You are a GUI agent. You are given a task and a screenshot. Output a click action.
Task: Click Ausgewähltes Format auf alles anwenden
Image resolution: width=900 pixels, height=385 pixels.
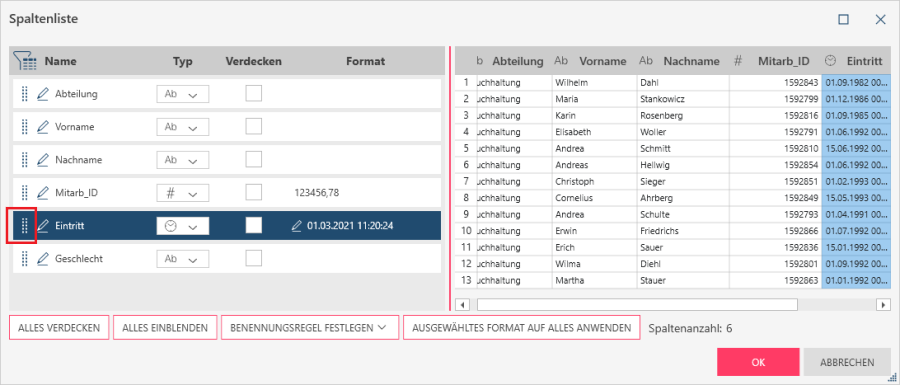coord(522,328)
